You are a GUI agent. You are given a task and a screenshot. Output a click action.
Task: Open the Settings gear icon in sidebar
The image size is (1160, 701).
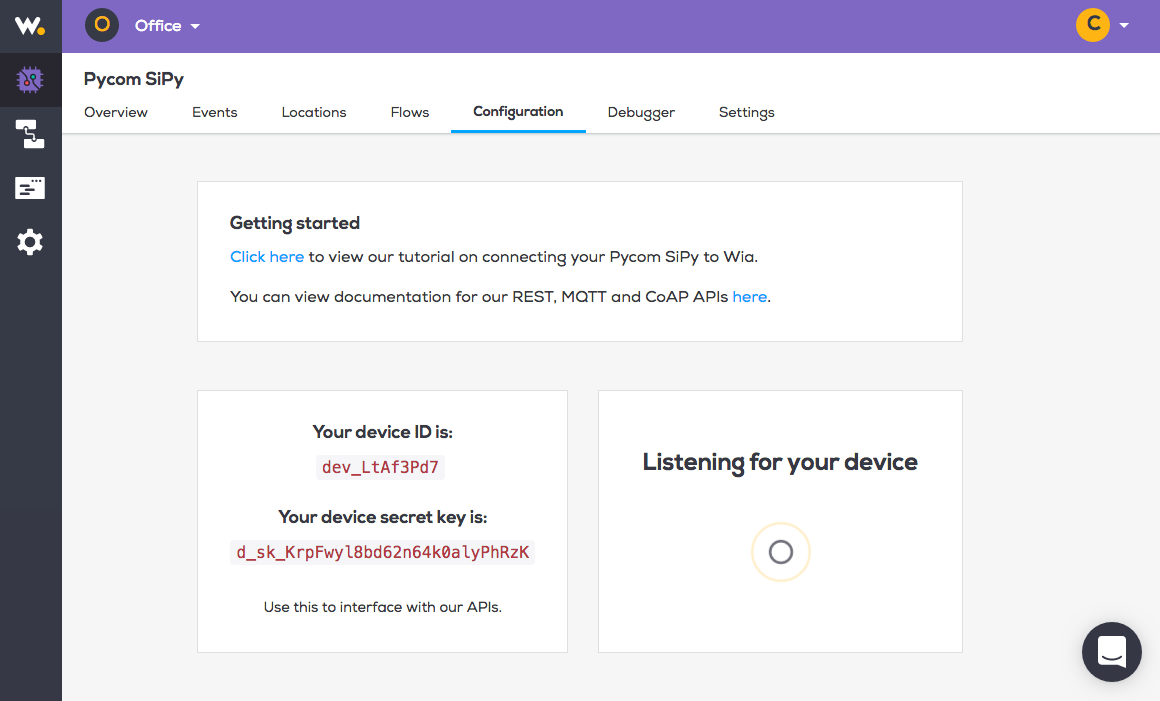coord(30,242)
